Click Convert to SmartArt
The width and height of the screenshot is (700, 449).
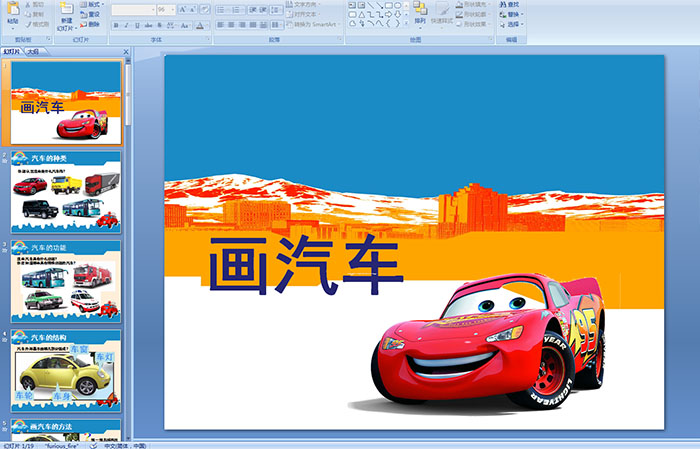pyautogui.click(x=313, y=24)
